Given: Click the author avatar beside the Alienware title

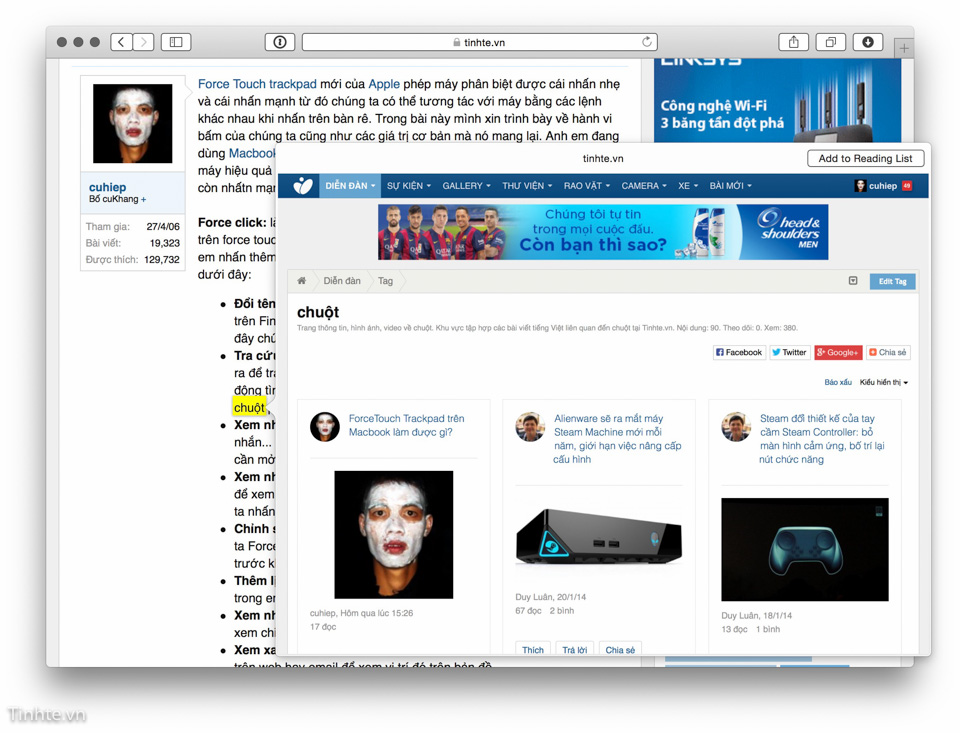Looking at the screenshot, I should pos(530,427).
